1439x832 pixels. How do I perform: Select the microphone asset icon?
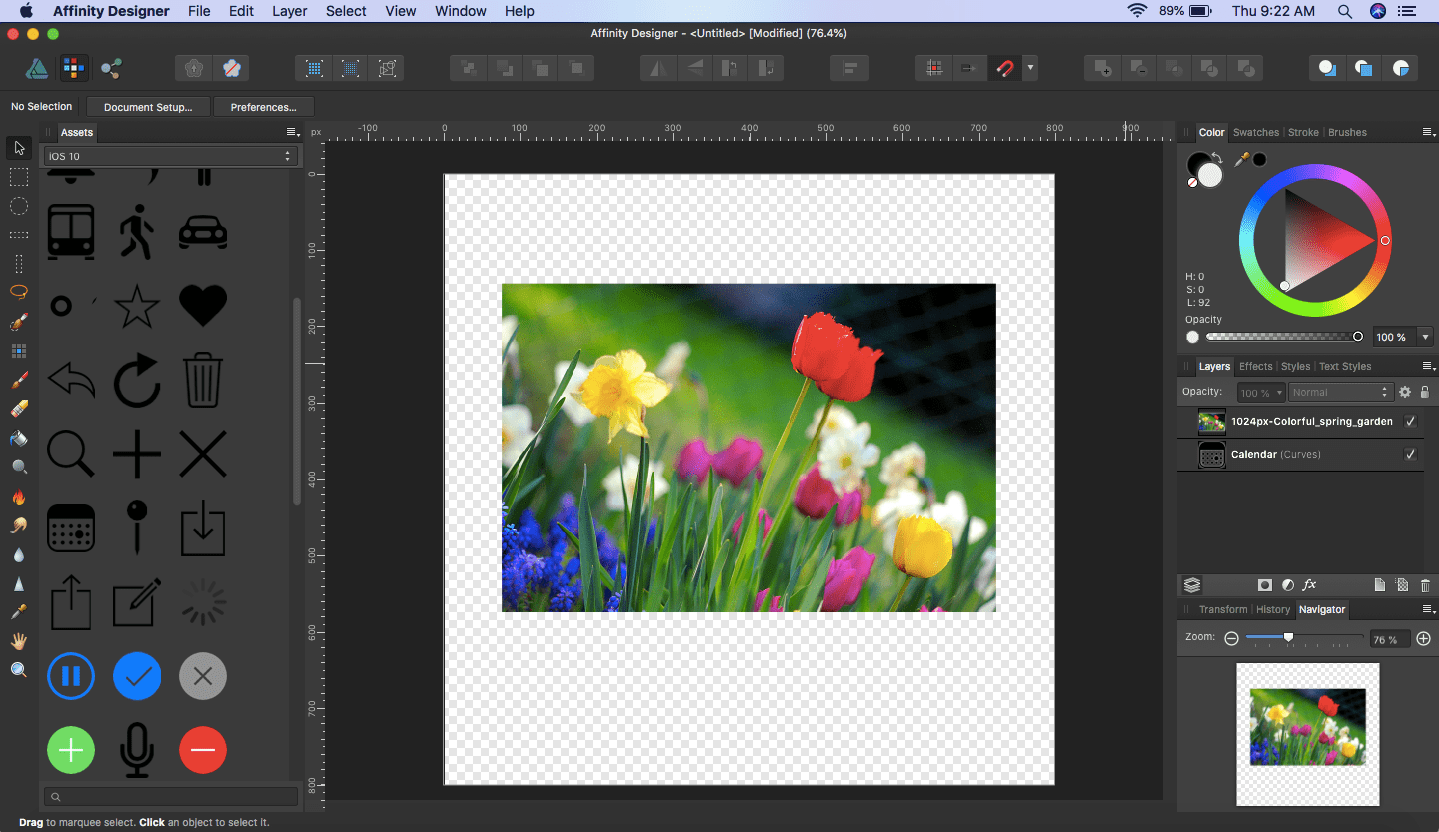tap(137, 750)
